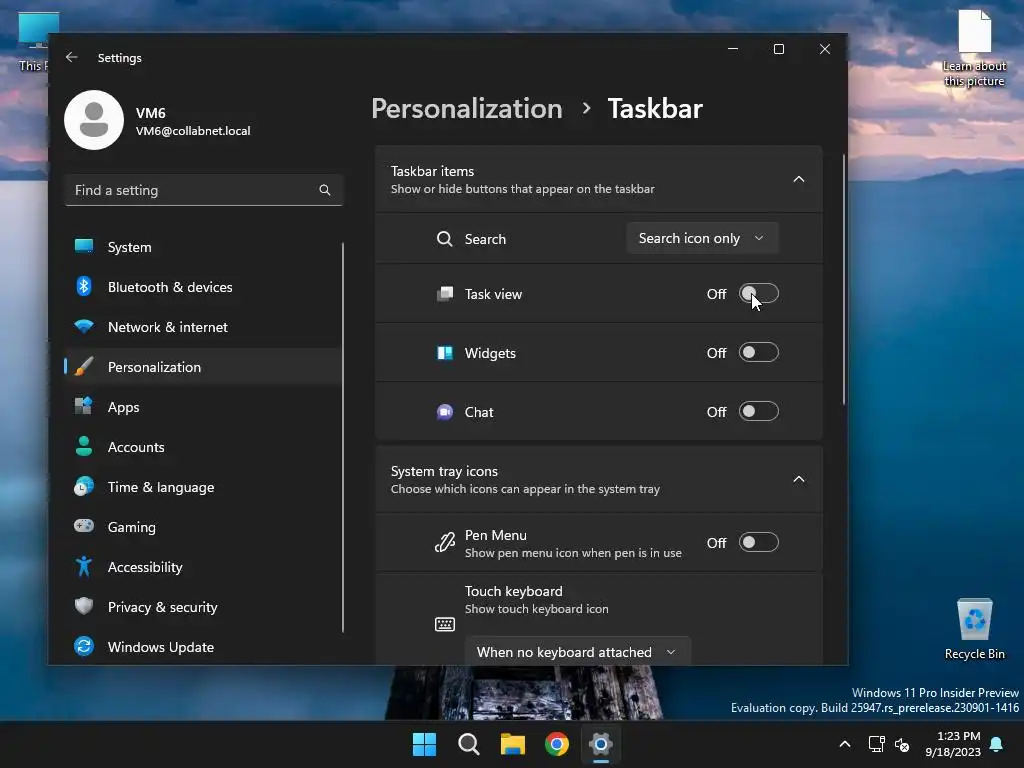Open the notifications bell icon
Viewport: 1024px width, 768px height.
tap(997, 744)
